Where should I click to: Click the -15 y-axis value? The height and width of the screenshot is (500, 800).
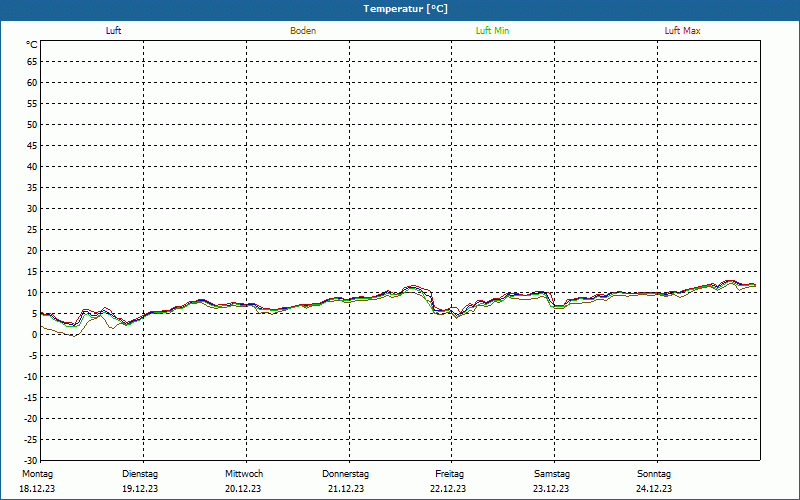pyautogui.click(x=31, y=397)
